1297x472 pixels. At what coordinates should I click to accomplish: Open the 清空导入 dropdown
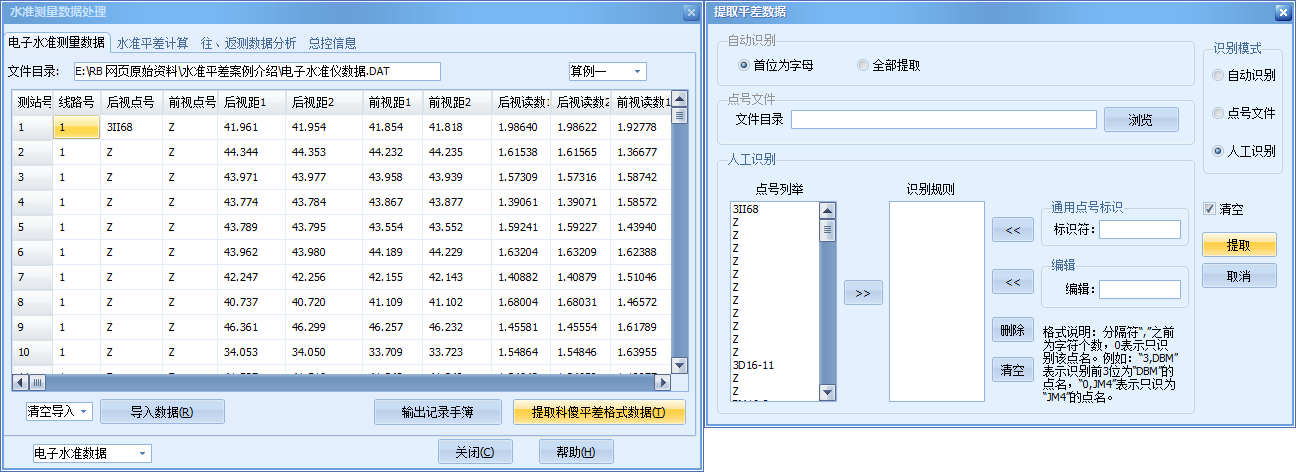59,411
